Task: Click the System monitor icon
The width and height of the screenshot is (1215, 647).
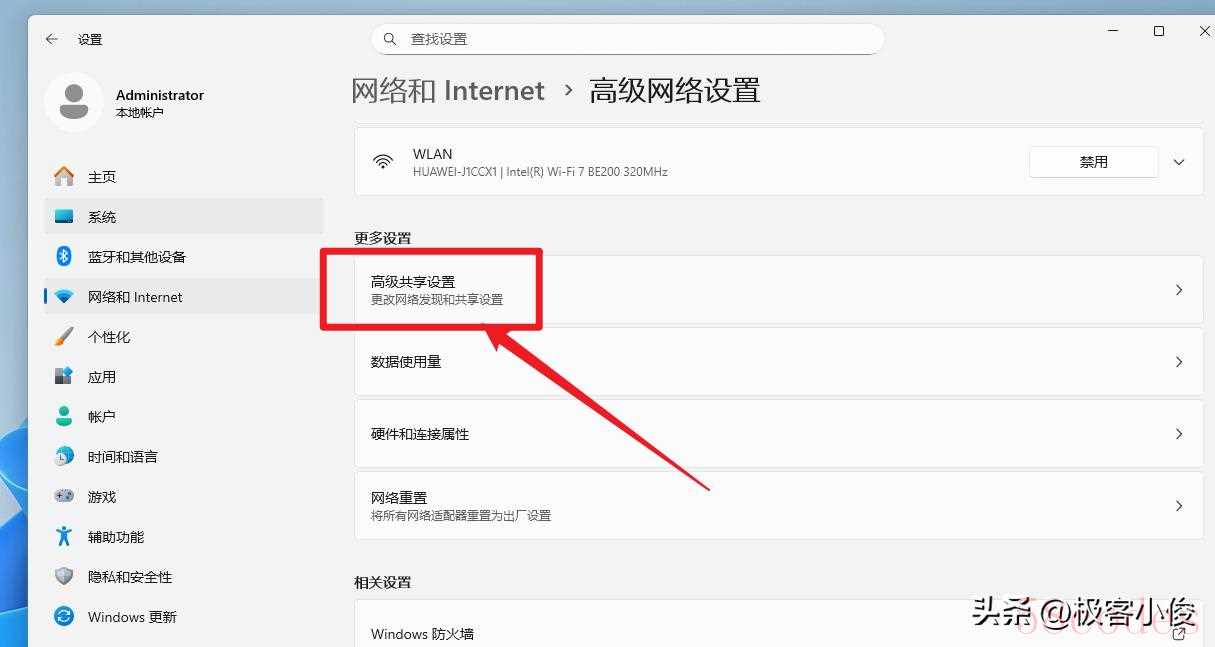Action: coord(64,216)
